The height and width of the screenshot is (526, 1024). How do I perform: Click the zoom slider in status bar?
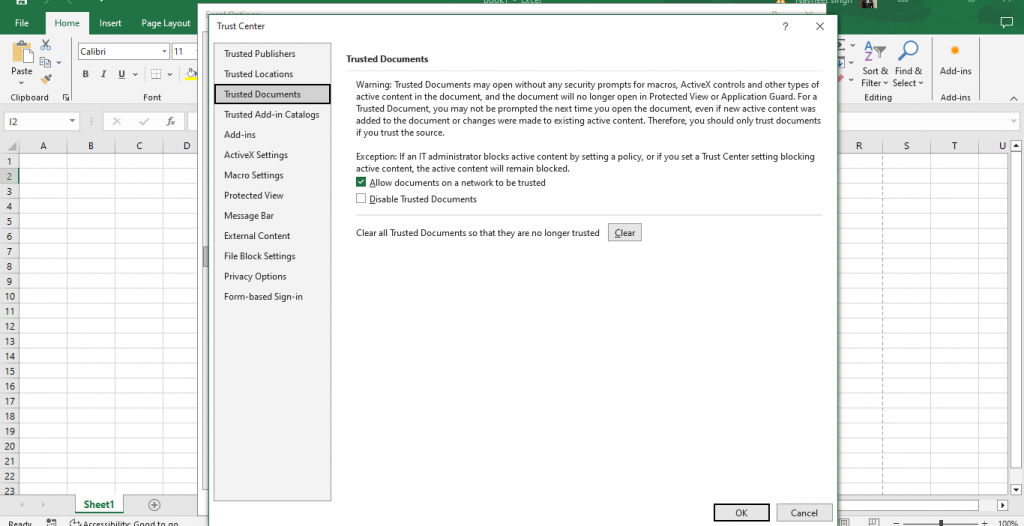[x=941, y=523]
